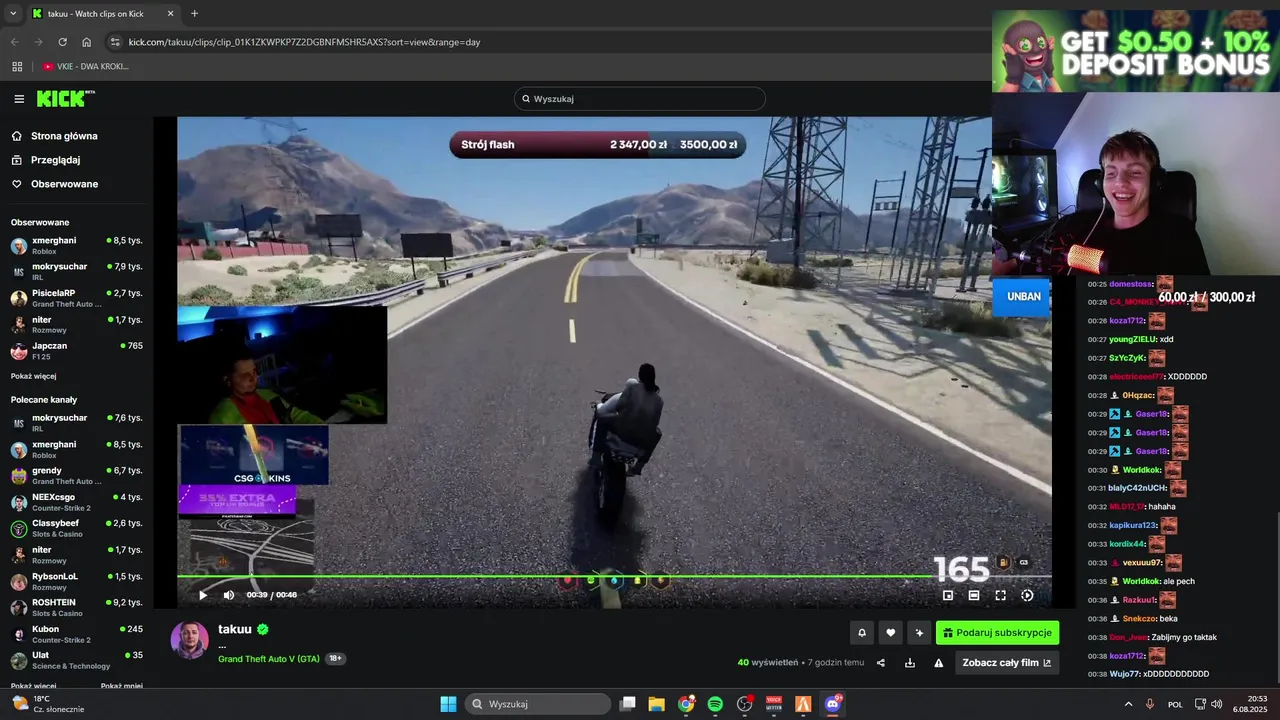Open Obserwowane in the sidebar
This screenshot has width=1280, height=720.
[64, 184]
